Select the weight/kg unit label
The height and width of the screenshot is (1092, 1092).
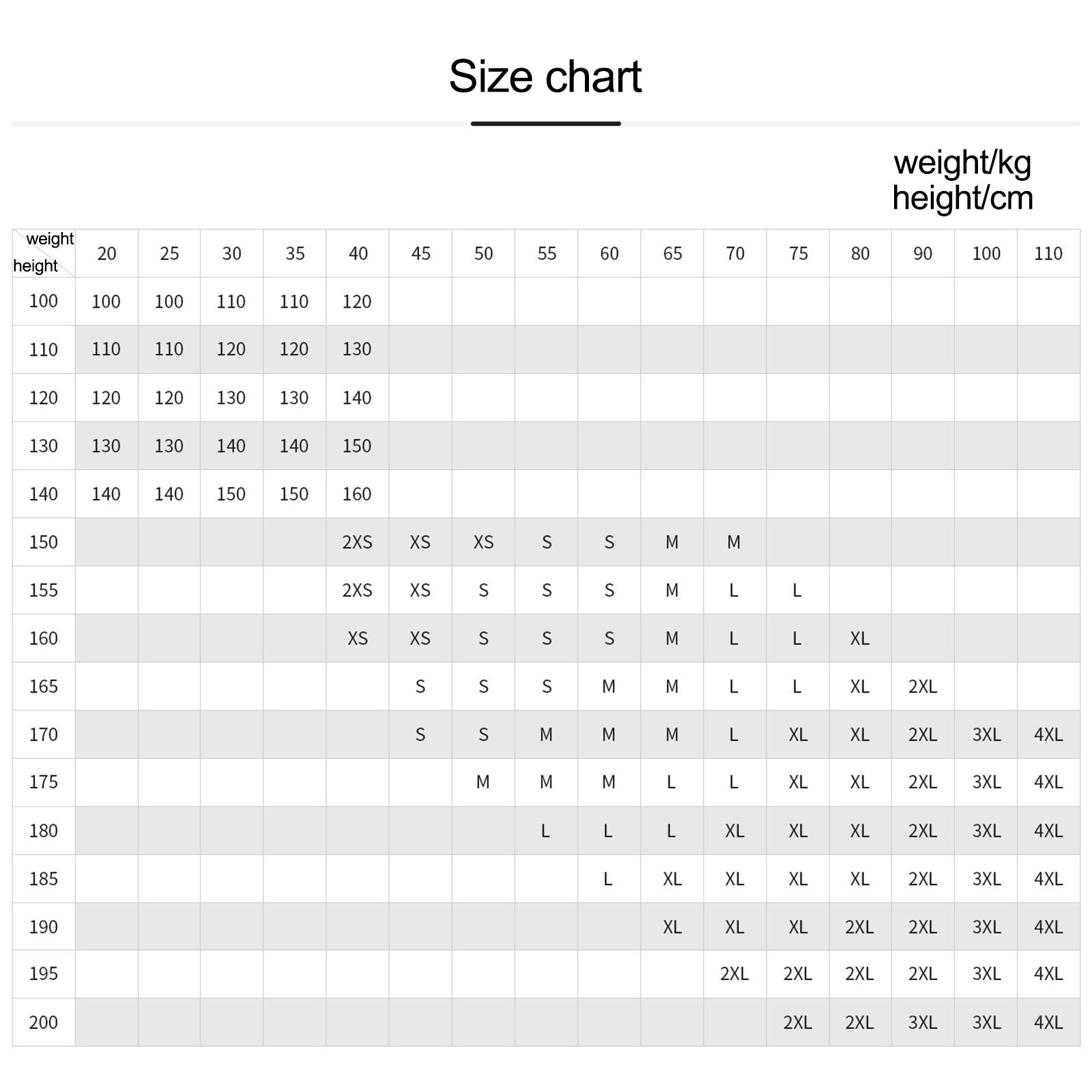tap(962, 163)
